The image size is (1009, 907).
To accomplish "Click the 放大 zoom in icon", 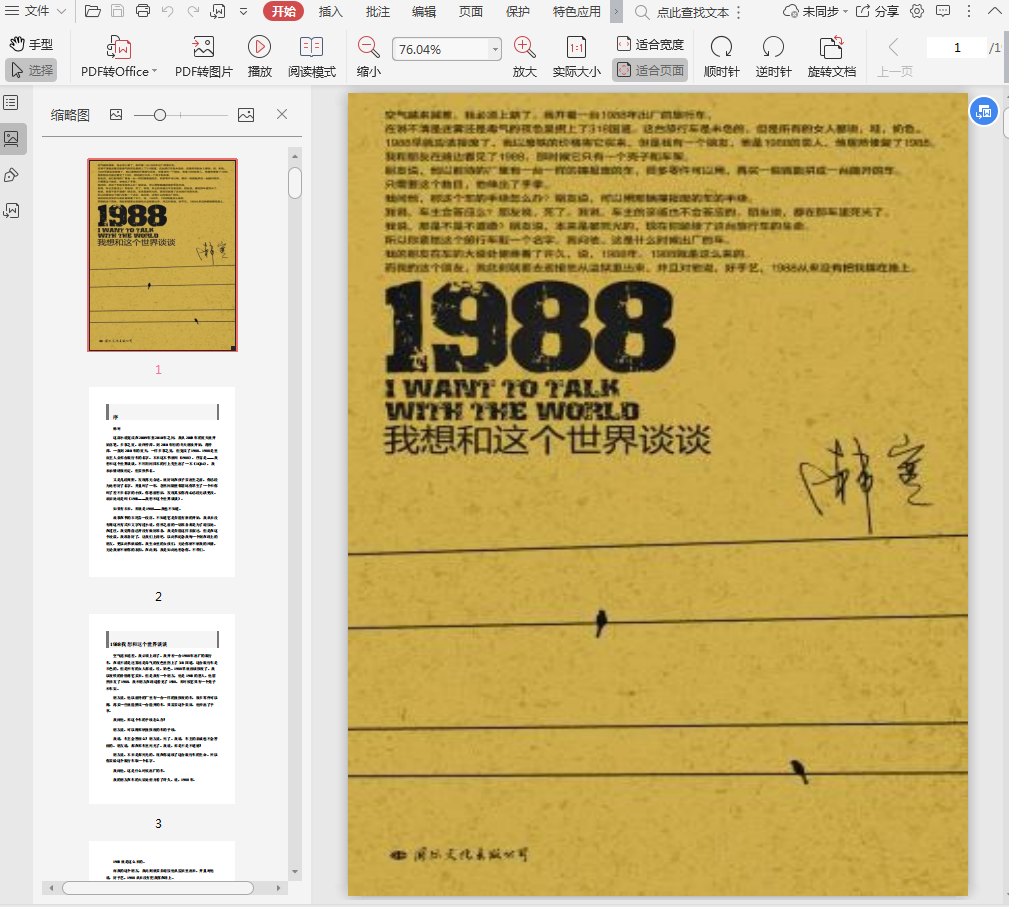I will coord(524,57).
